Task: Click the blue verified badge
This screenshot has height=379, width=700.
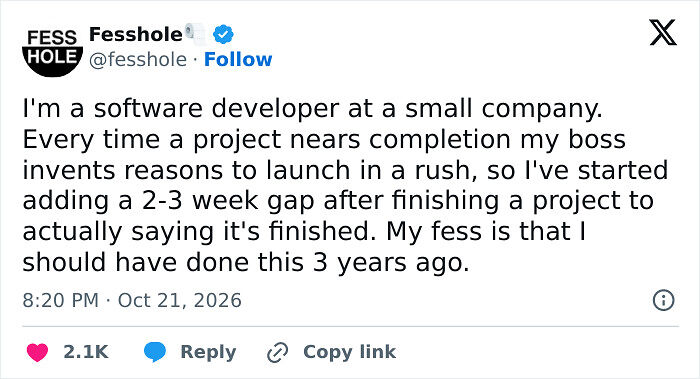Action: click(223, 34)
